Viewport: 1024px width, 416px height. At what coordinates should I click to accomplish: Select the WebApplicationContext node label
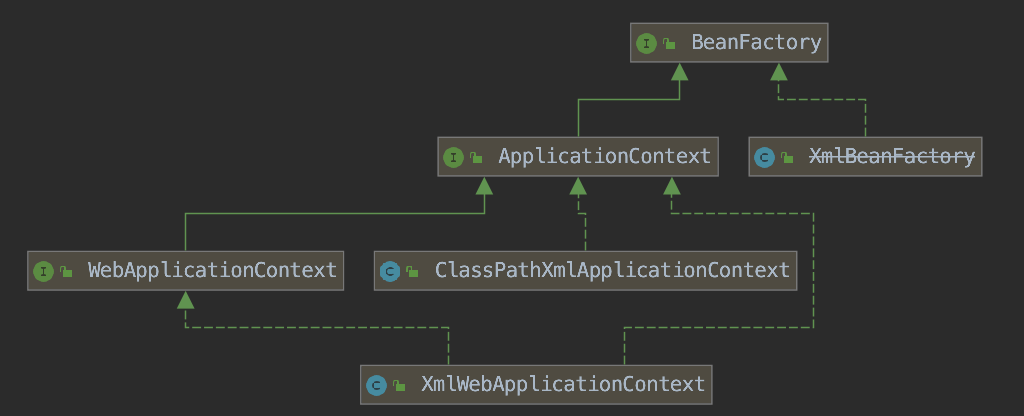(x=212, y=271)
